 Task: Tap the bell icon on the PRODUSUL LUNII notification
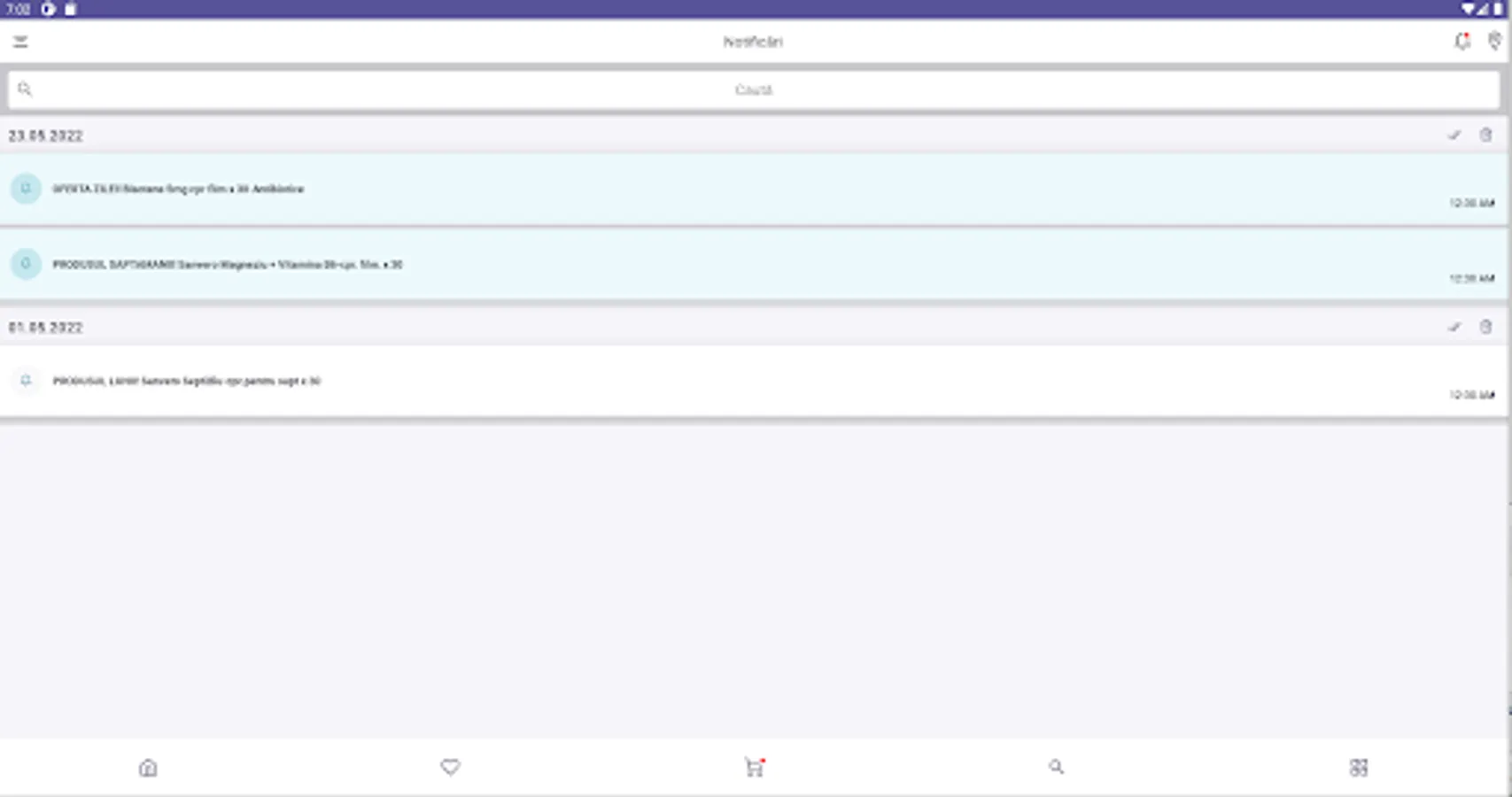tap(25, 381)
